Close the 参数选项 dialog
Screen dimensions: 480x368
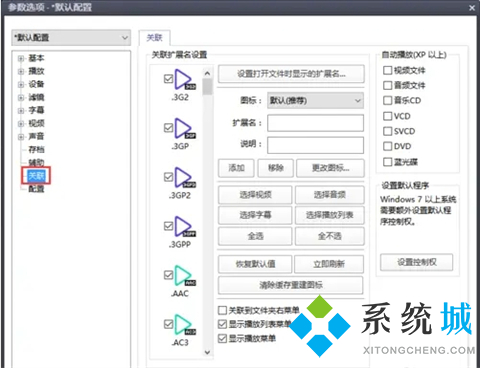(x=472, y=8)
